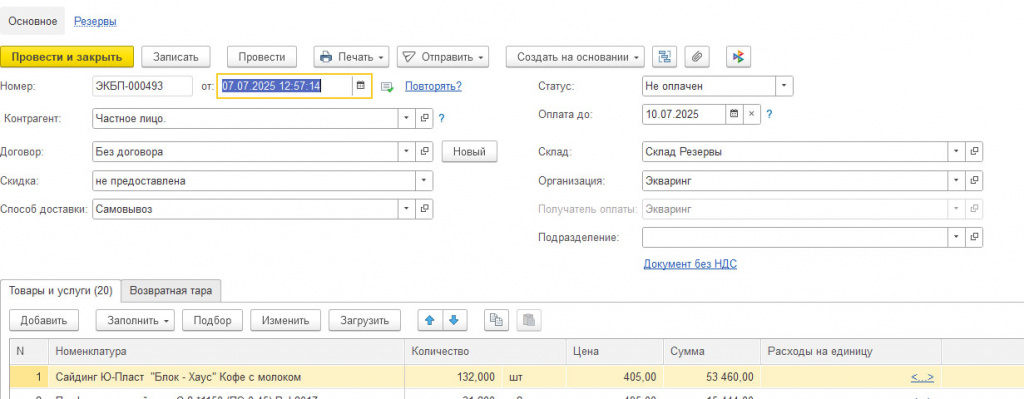
Task: Open Способ доставки record card icon
Action: (424, 209)
